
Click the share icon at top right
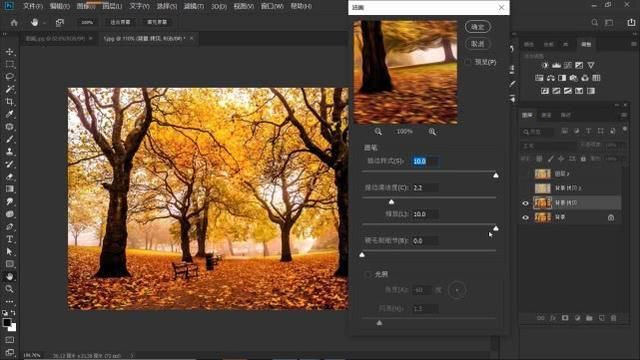(631, 22)
